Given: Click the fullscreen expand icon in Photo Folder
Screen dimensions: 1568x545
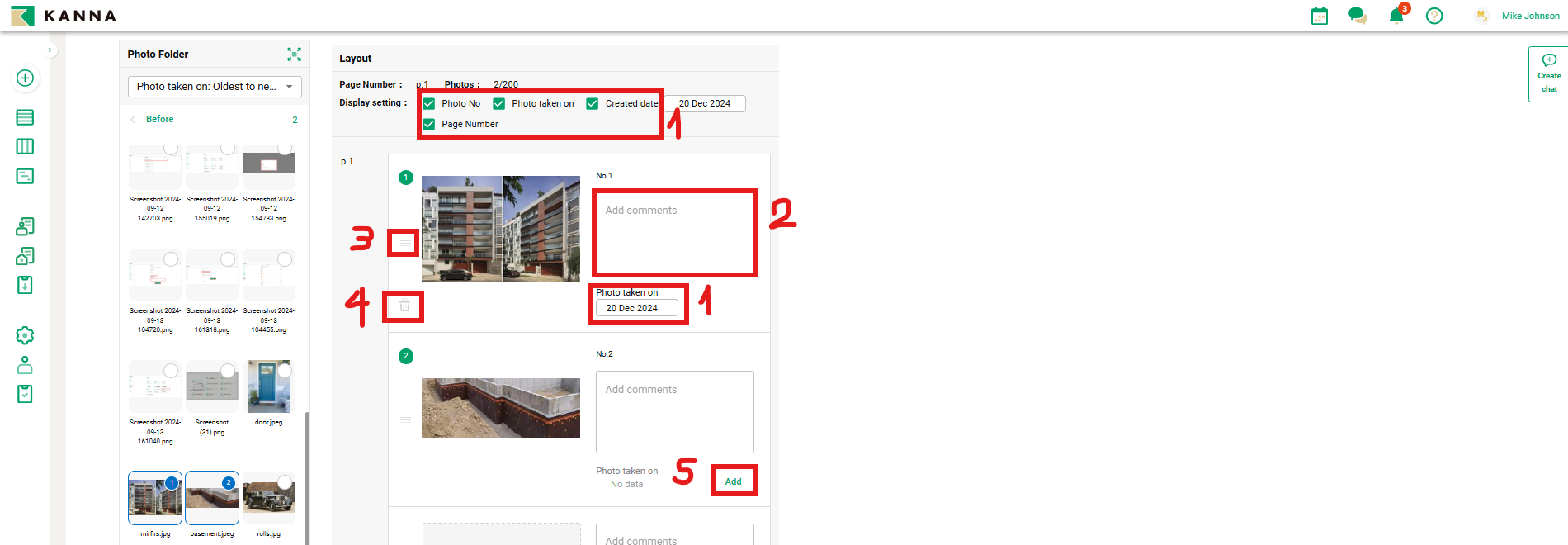Looking at the screenshot, I should tap(294, 54).
